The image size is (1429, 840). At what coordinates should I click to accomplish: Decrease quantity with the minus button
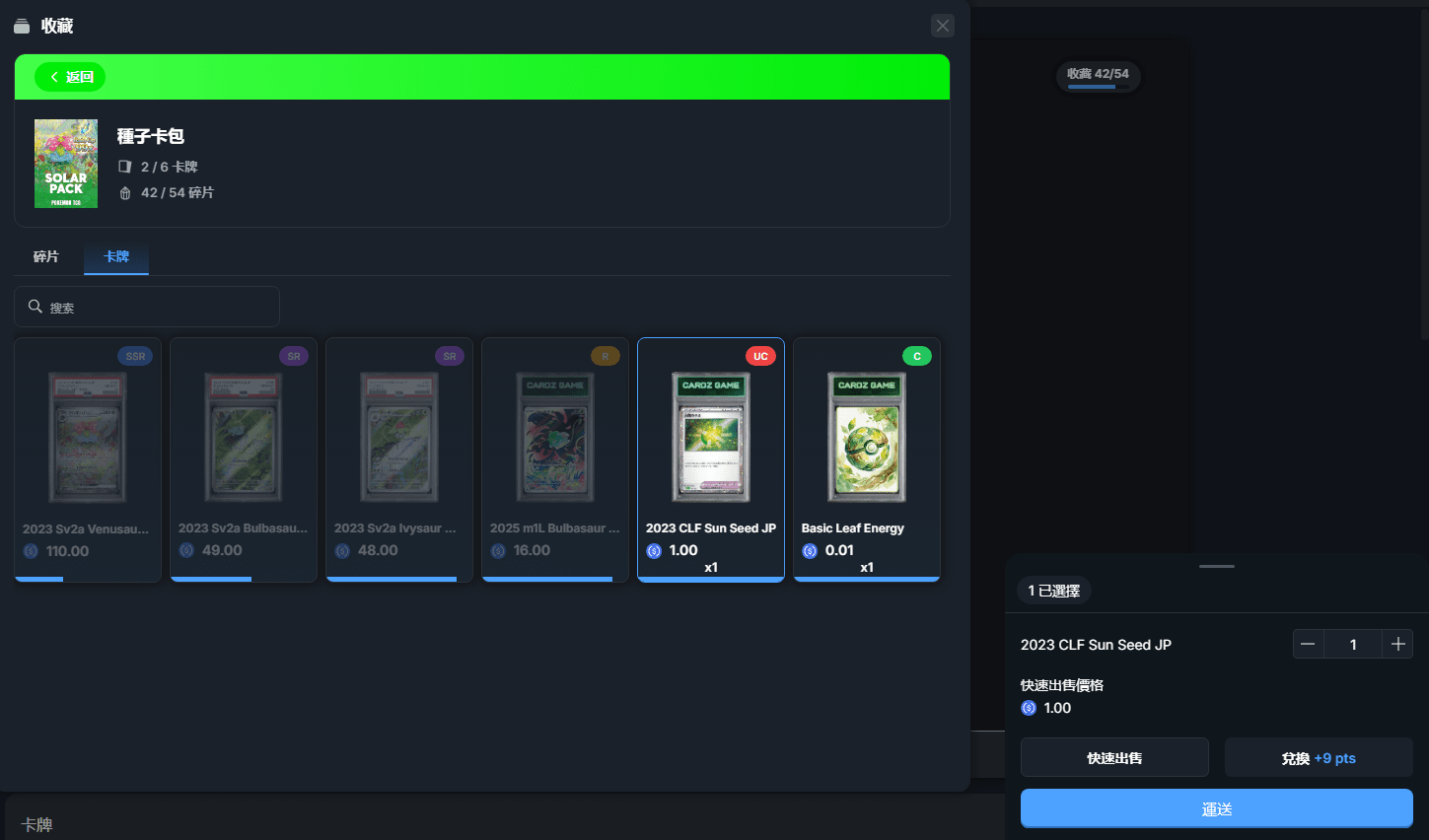click(x=1308, y=644)
